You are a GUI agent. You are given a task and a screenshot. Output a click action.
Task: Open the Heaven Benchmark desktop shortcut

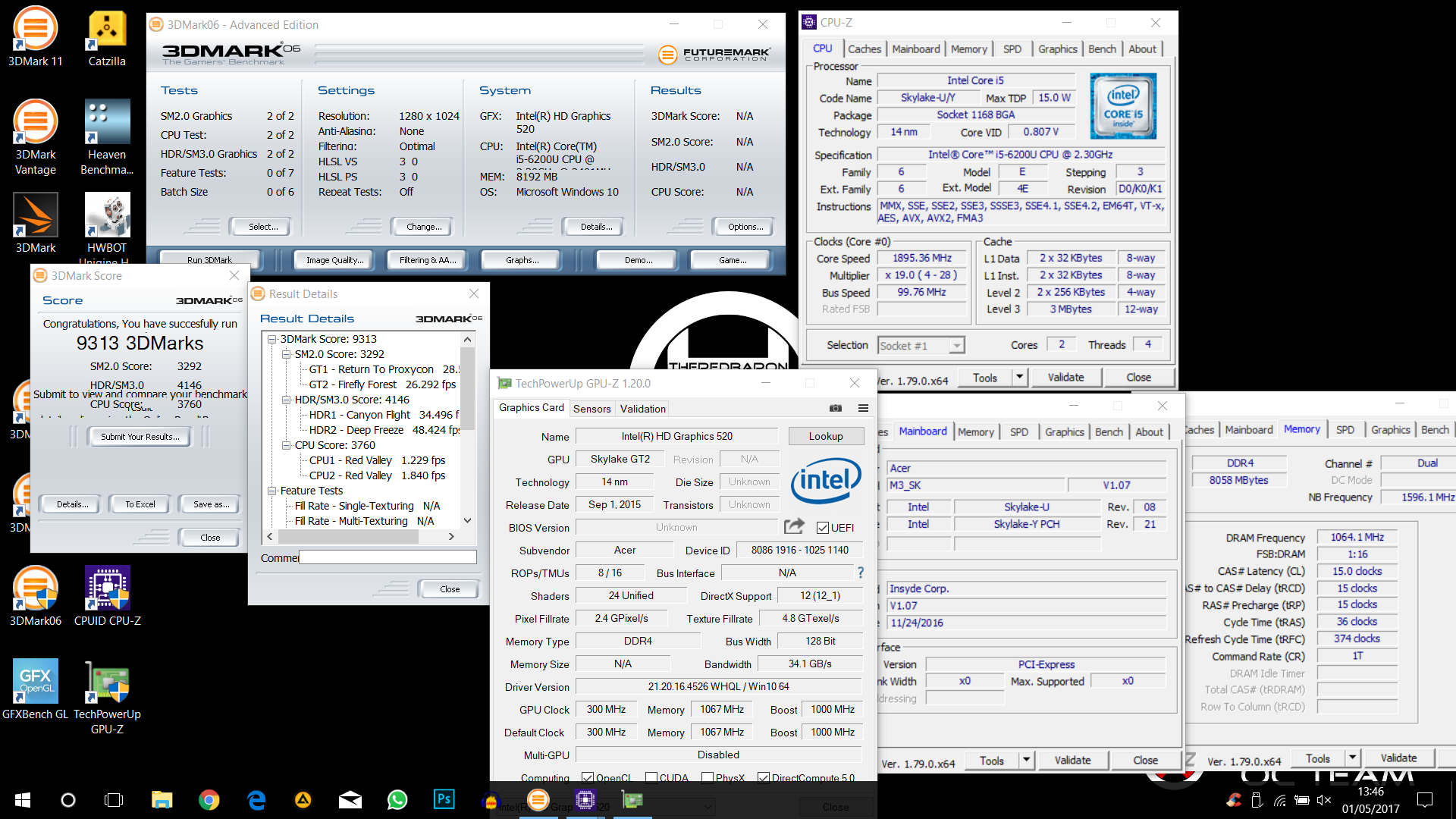click(x=107, y=136)
